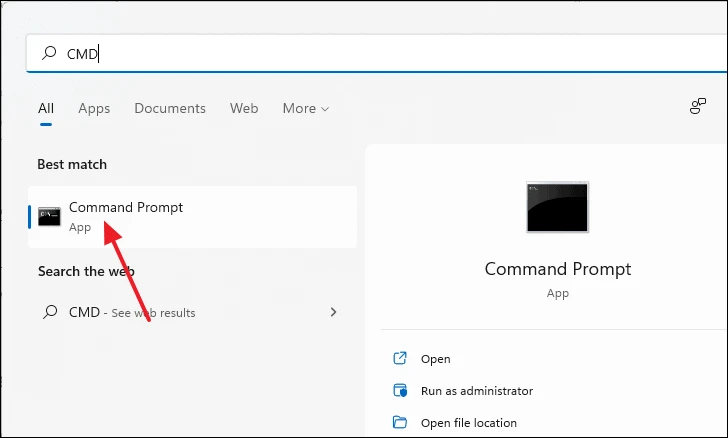
Task: Expand the More filter dropdown
Action: 306,108
